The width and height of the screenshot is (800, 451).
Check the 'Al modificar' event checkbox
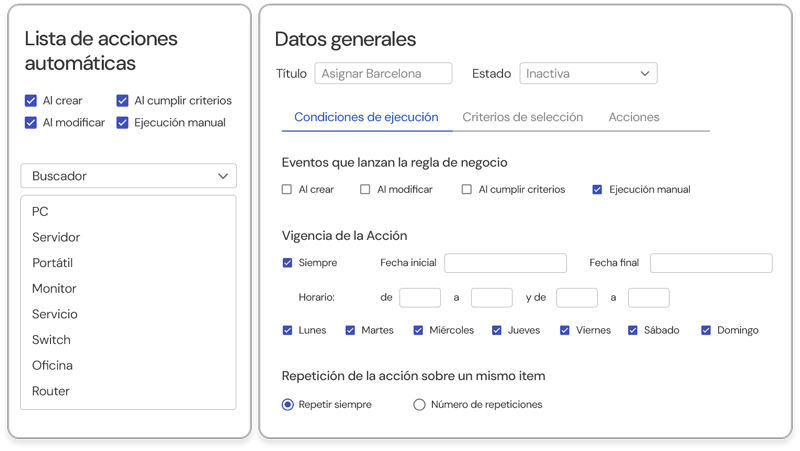coord(365,190)
